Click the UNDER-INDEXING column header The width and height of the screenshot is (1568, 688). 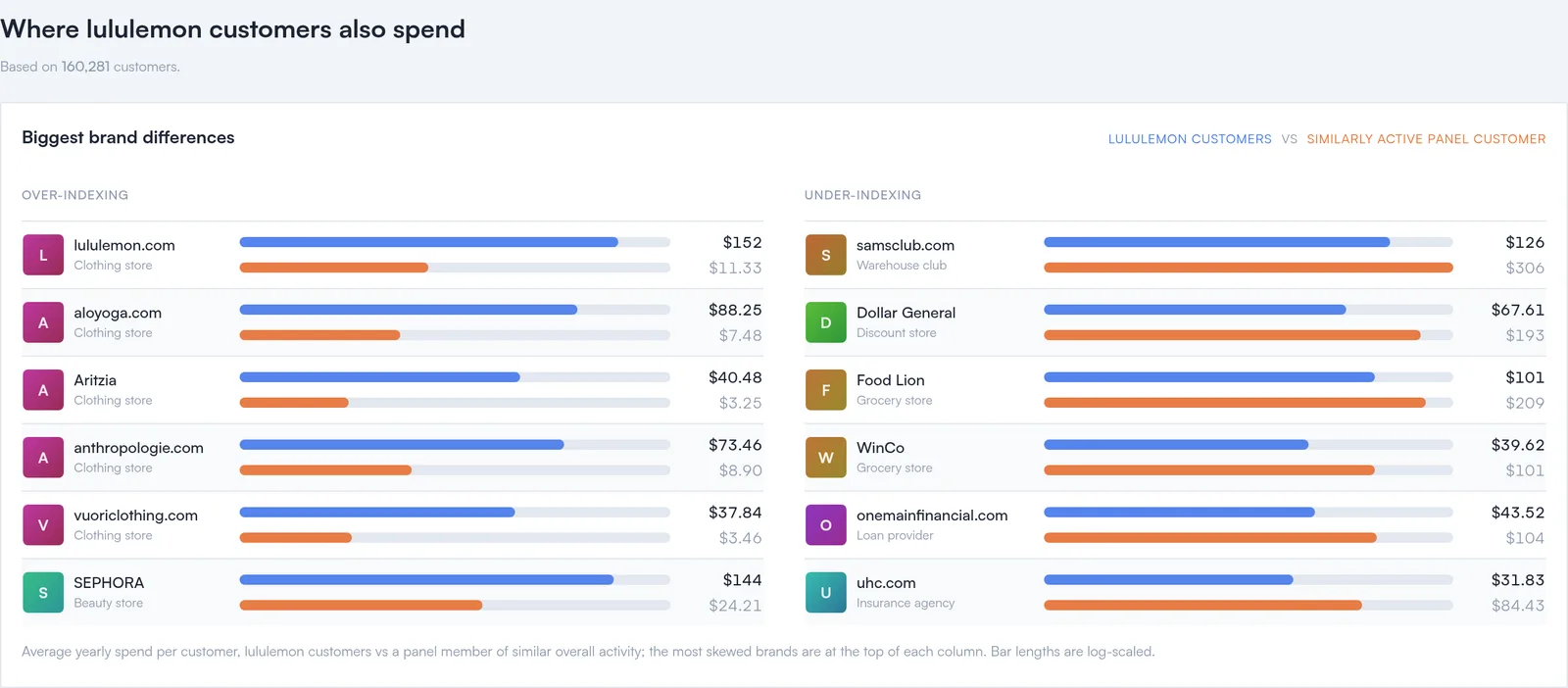point(862,195)
